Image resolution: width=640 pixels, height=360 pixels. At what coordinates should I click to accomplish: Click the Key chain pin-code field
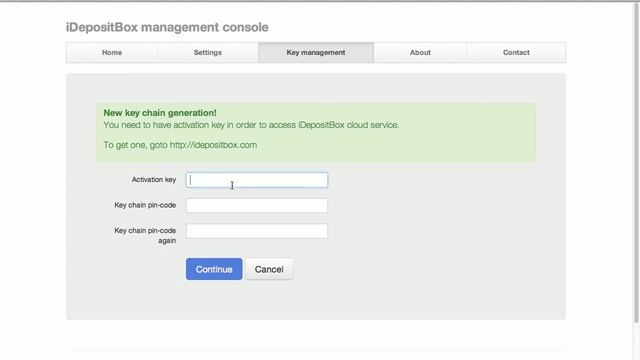257,205
